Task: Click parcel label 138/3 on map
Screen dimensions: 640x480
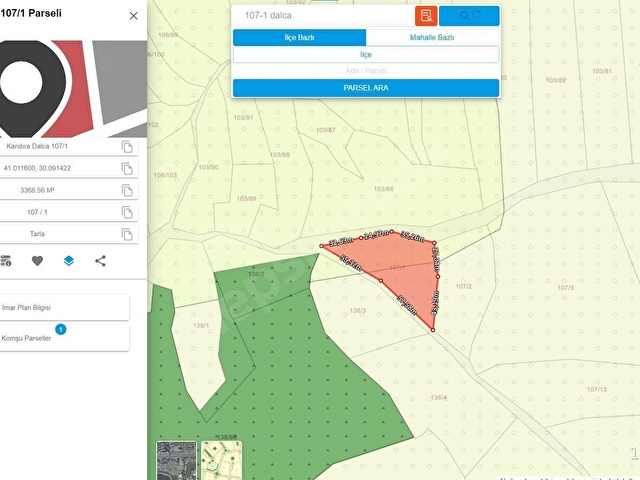Action: point(358,311)
